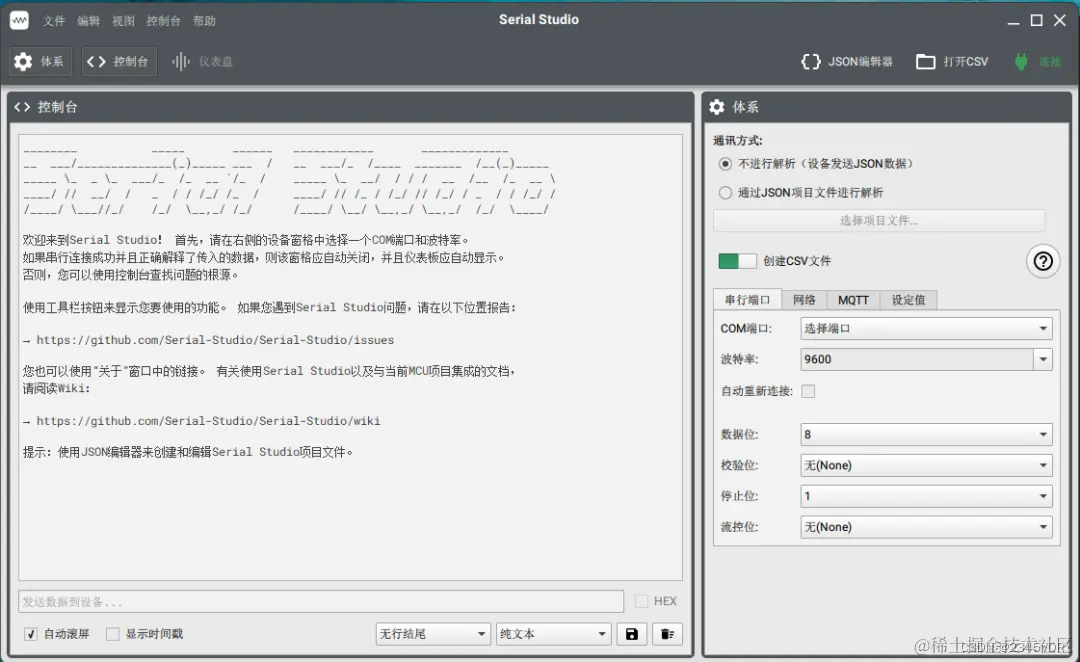
Task: Switch to the 串行端口 tab
Action: coord(747,300)
